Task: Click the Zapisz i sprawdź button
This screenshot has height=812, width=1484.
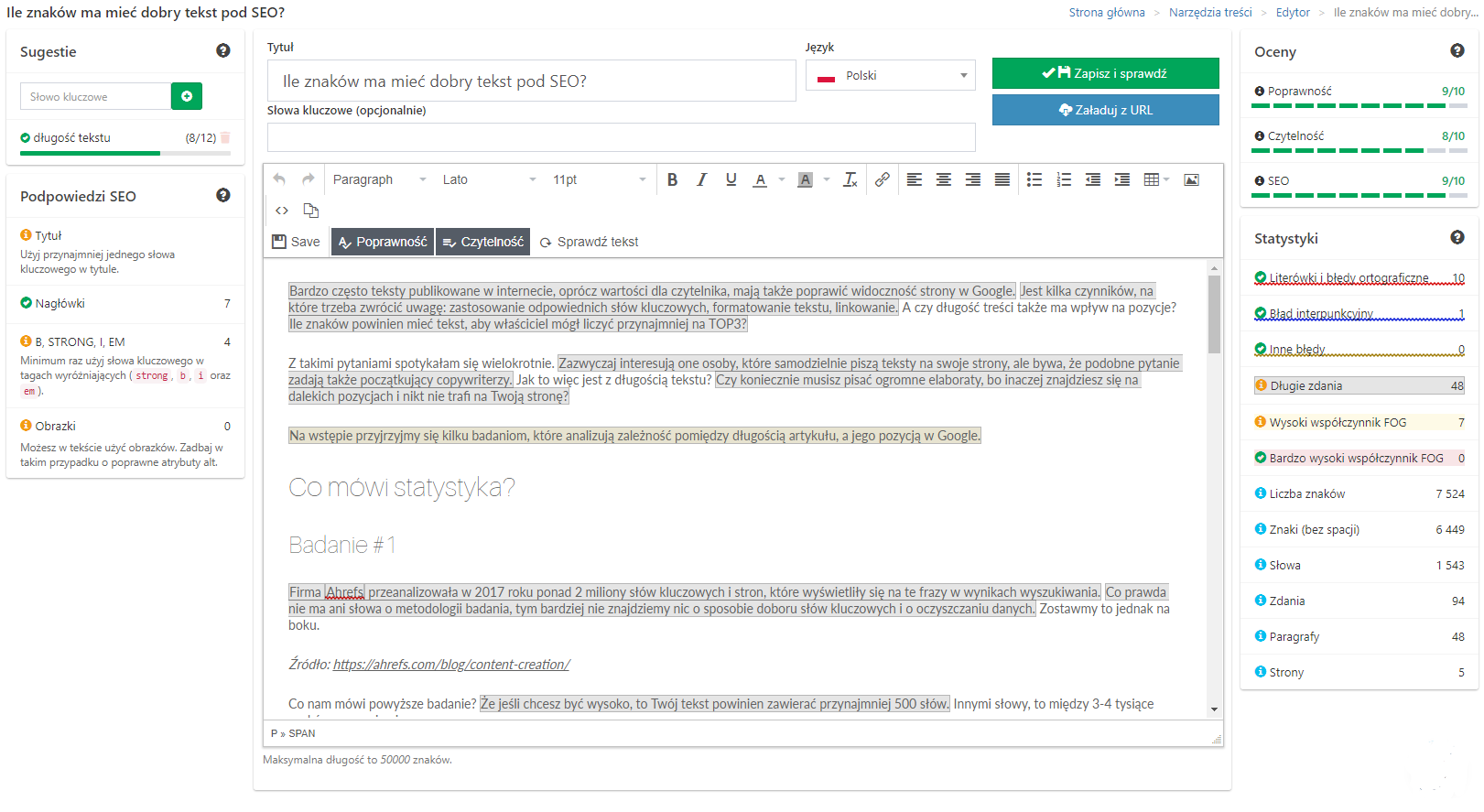Action: pyautogui.click(x=1105, y=73)
